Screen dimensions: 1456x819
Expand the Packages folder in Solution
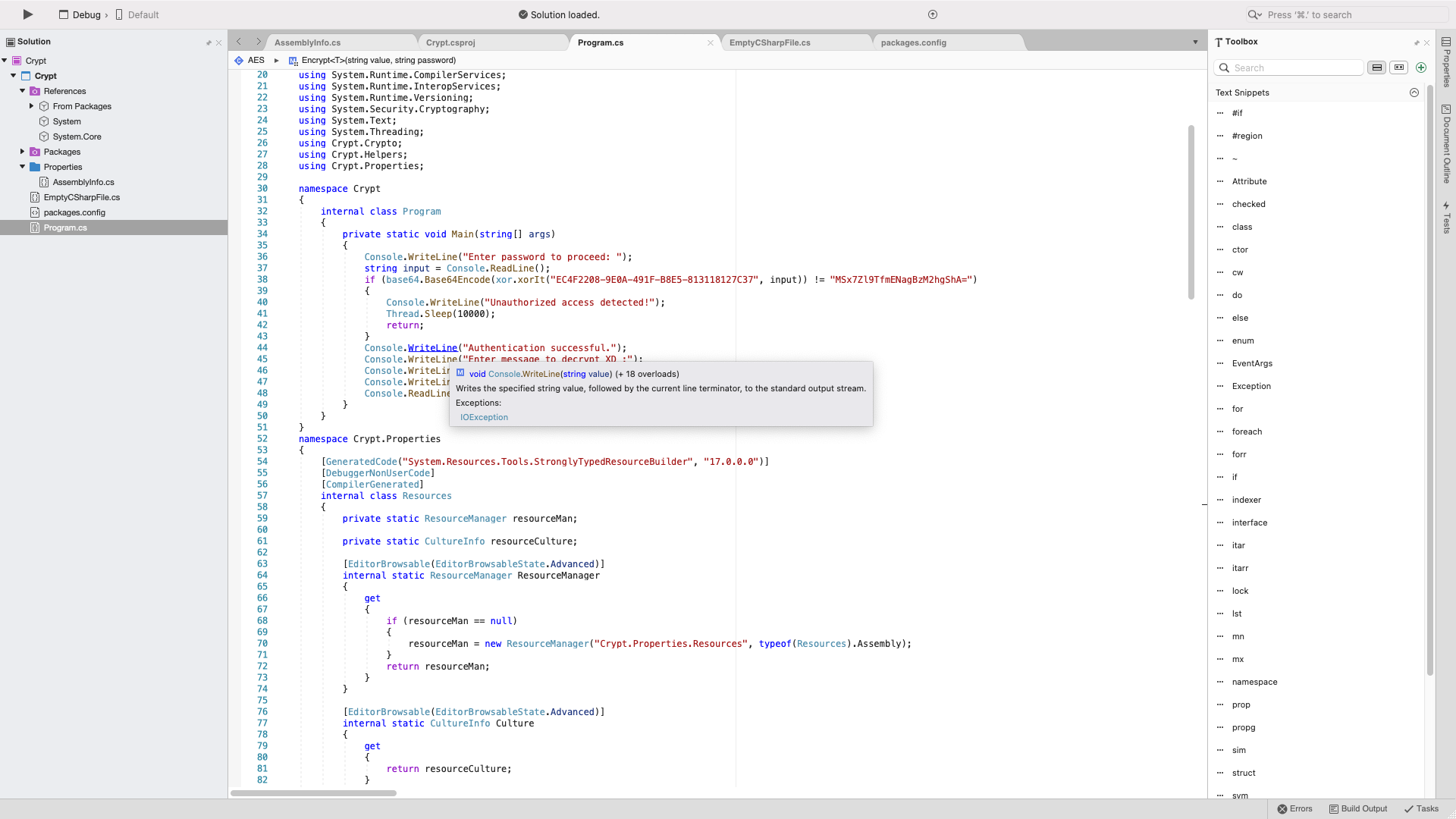(x=23, y=152)
